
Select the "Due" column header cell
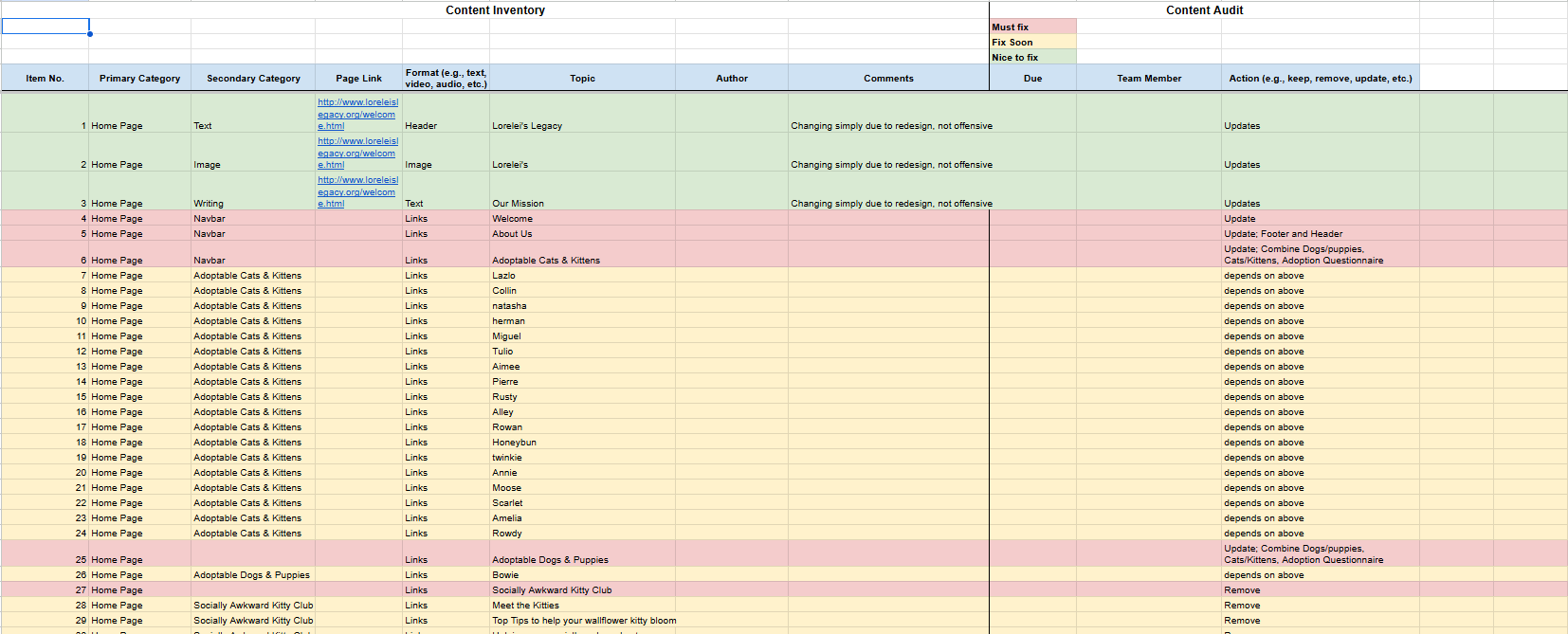(1032, 78)
